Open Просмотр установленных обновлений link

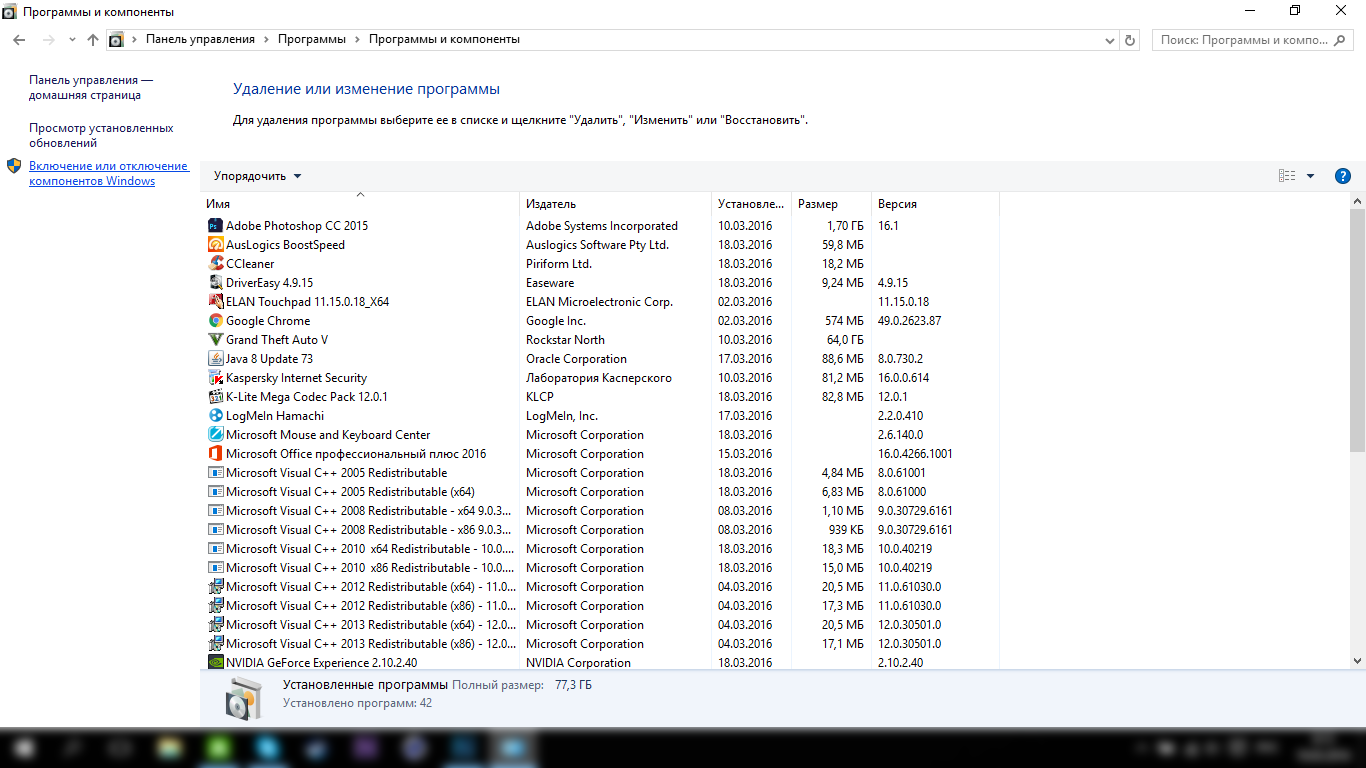(x=101, y=136)
